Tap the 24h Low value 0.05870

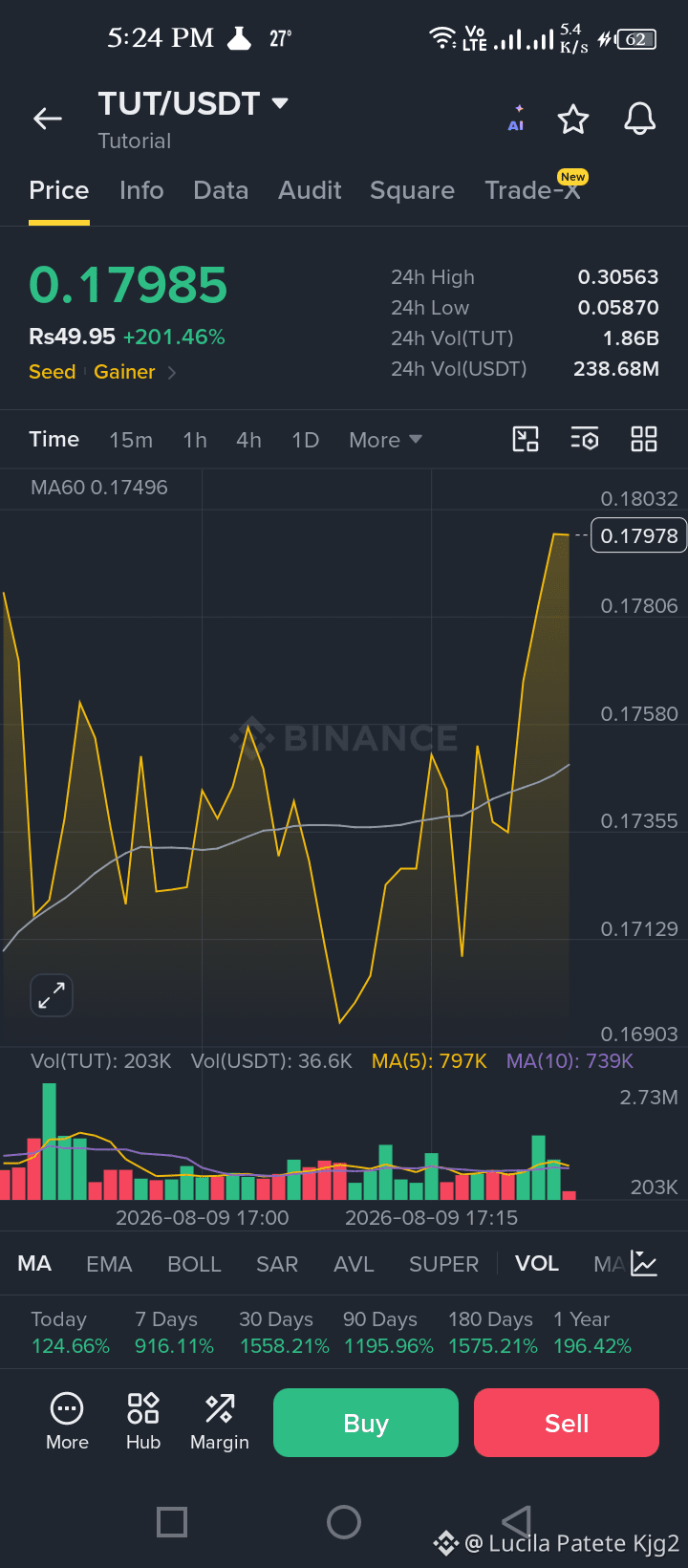point(618,308)
